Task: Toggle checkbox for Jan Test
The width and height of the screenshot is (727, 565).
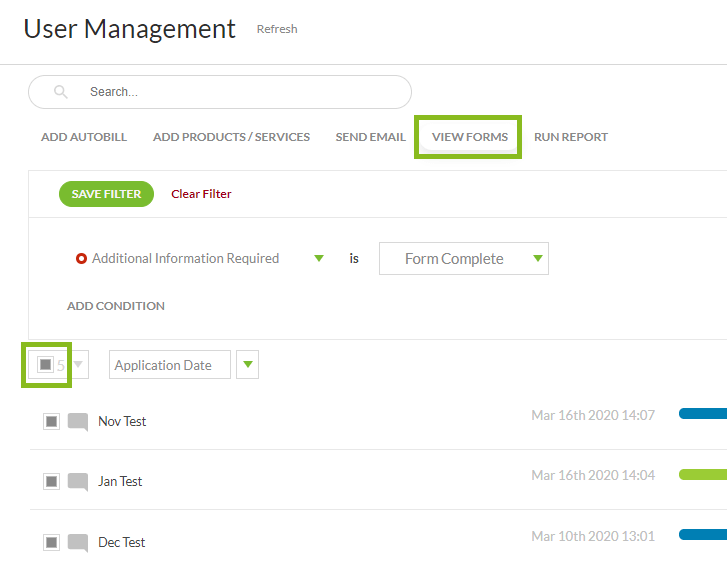Action: pyautogui.click(x=51, y=482)
